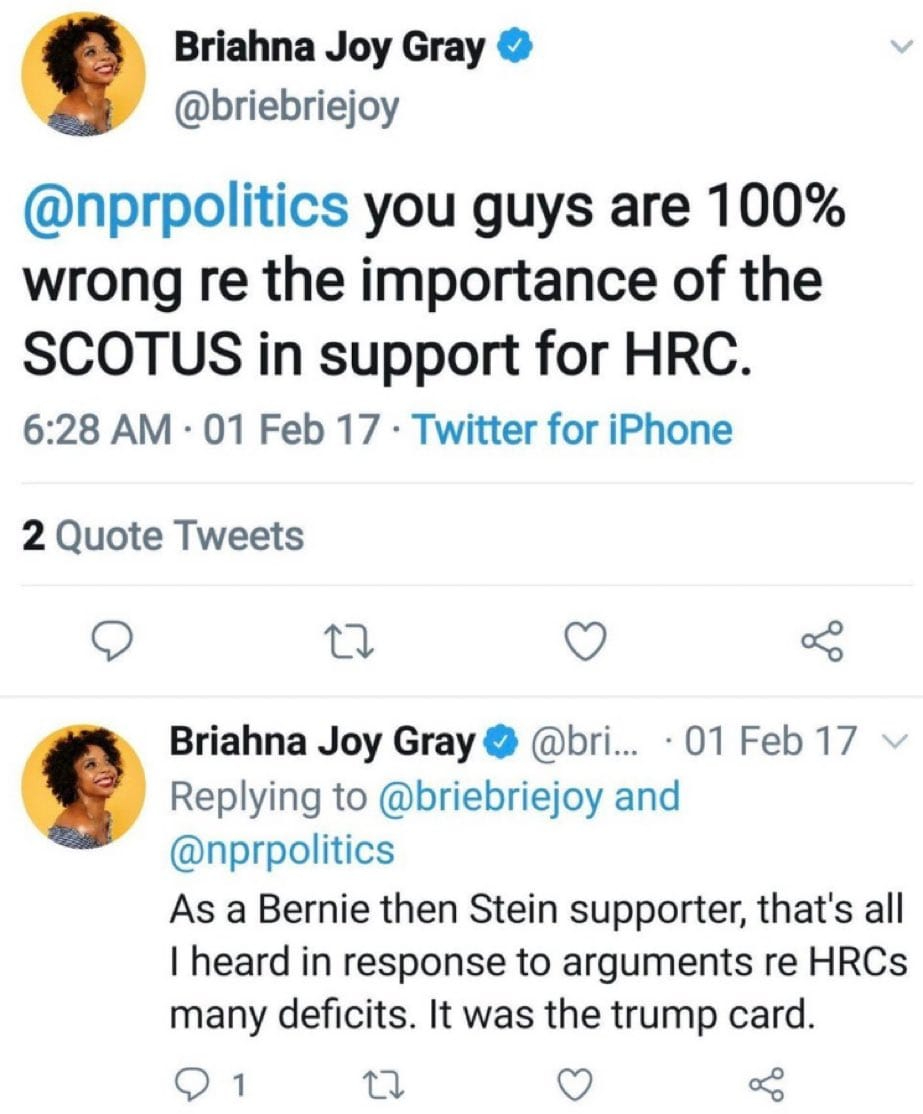Share the main tweet

point(823,640)
